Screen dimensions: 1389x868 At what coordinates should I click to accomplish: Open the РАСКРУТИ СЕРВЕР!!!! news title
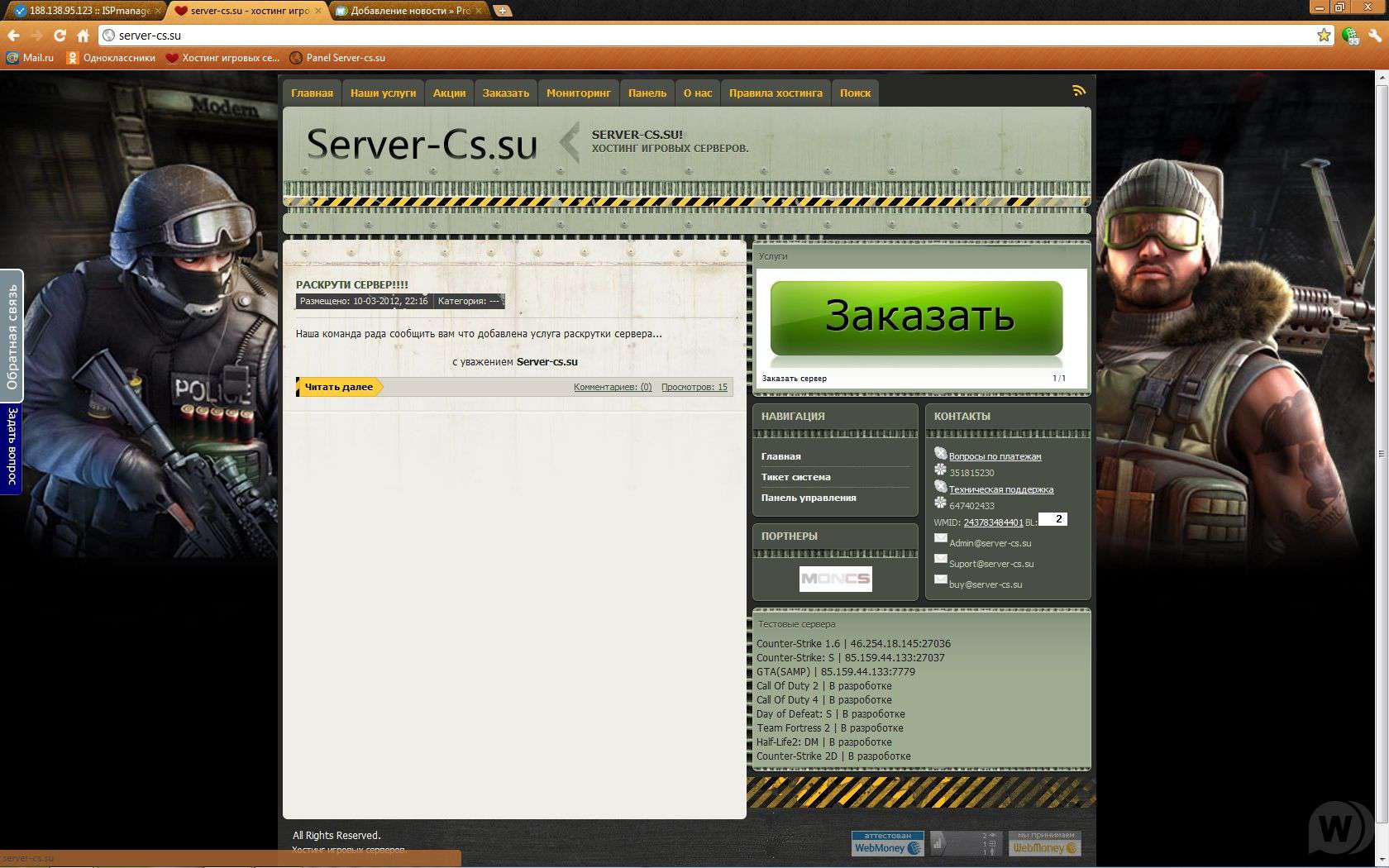tap(352, 284)
